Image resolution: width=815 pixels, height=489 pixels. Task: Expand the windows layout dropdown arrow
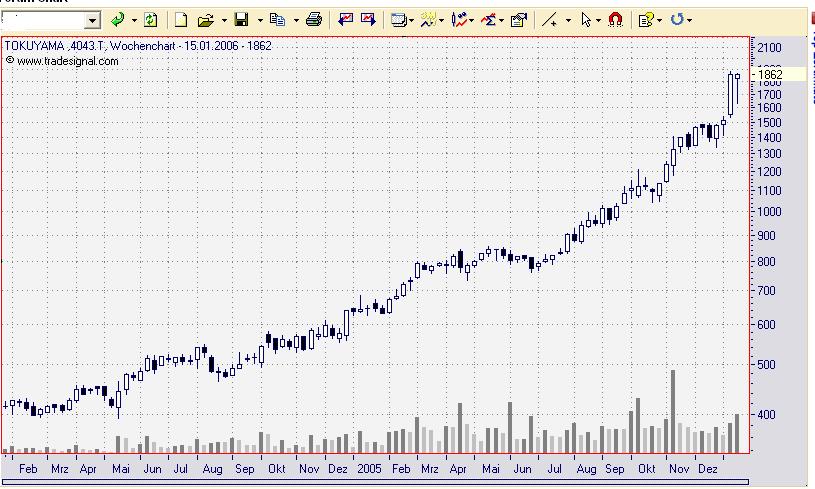(411, 21)
